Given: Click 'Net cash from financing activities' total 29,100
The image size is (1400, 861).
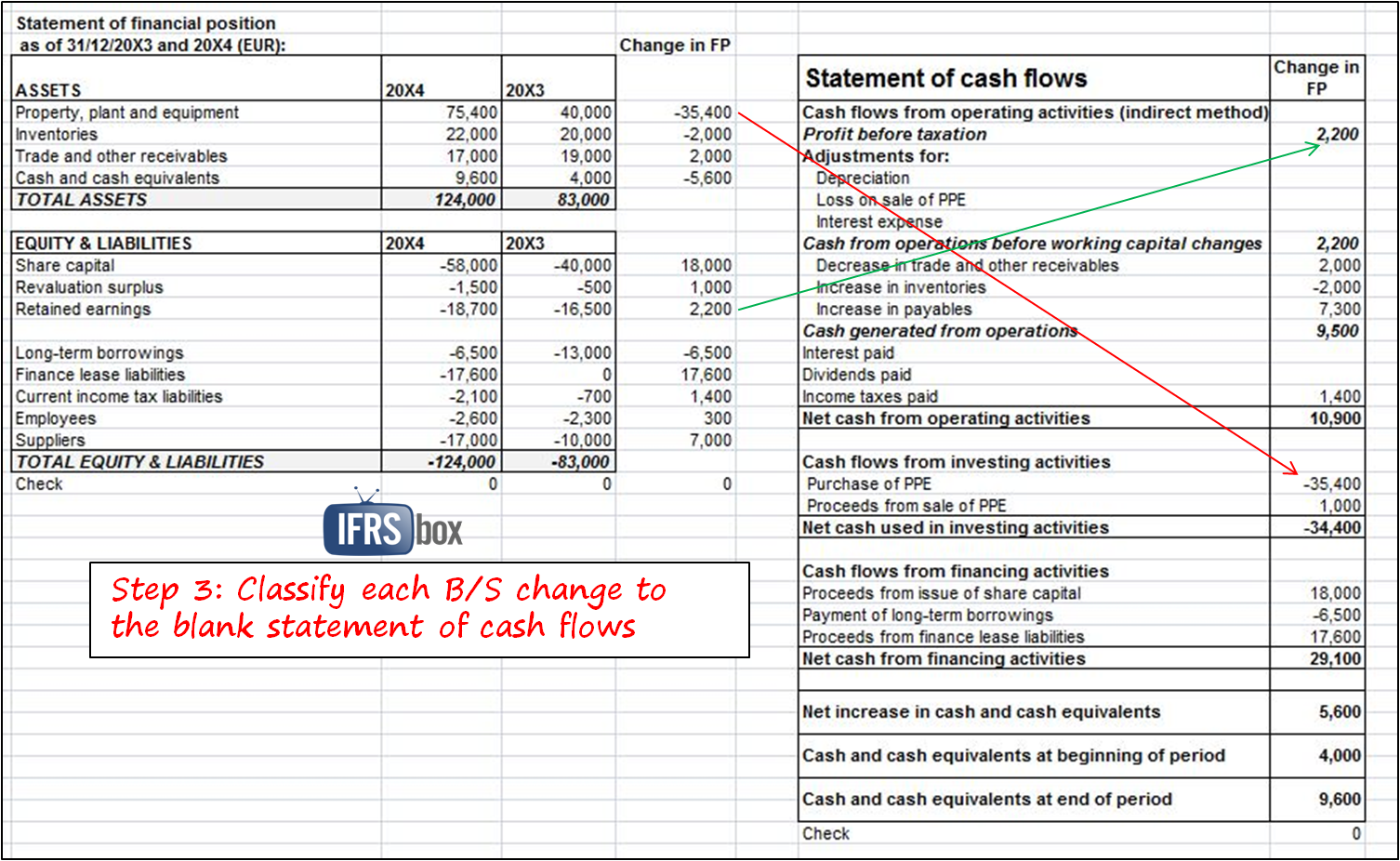Looking at the screenshot, I should (1335, 659).
